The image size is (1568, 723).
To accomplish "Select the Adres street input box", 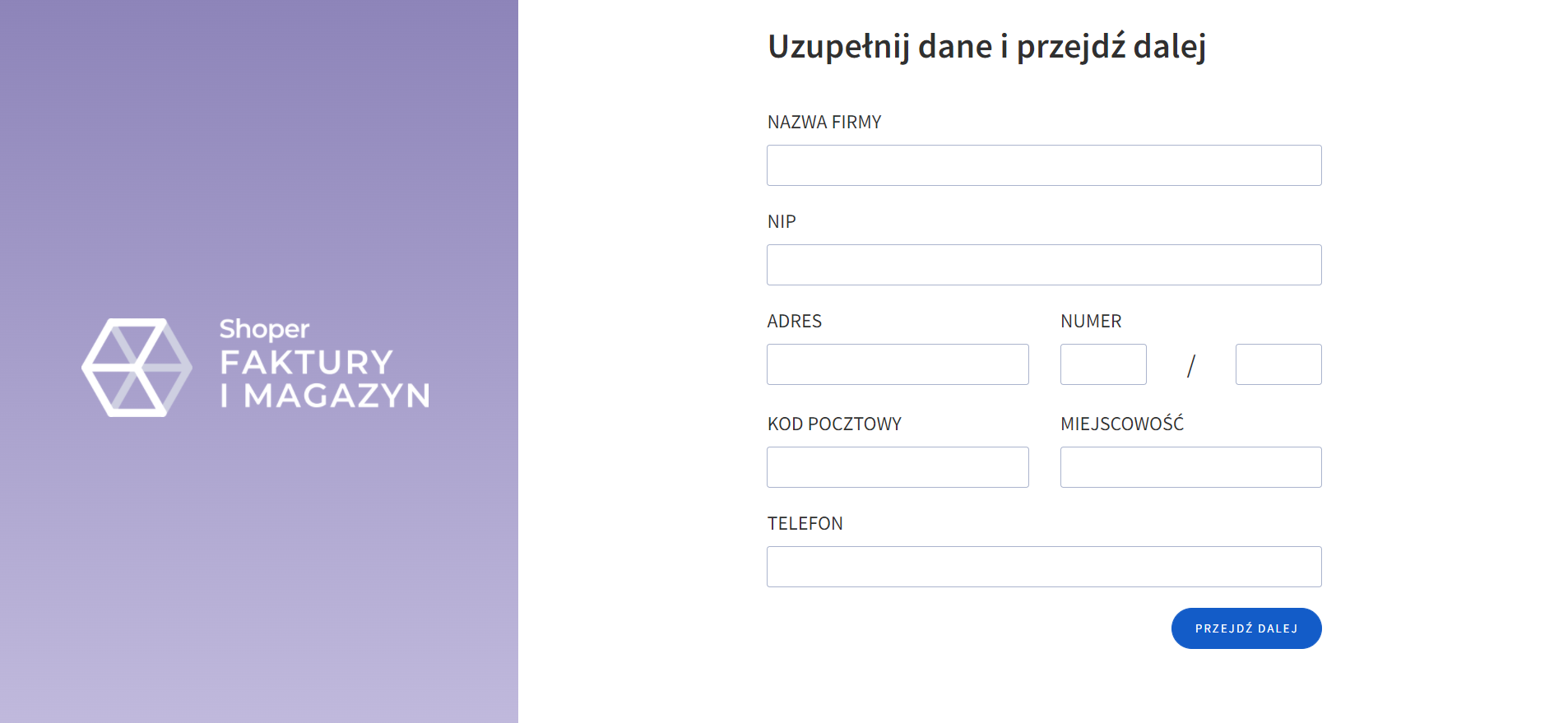I will click(898, 364).
